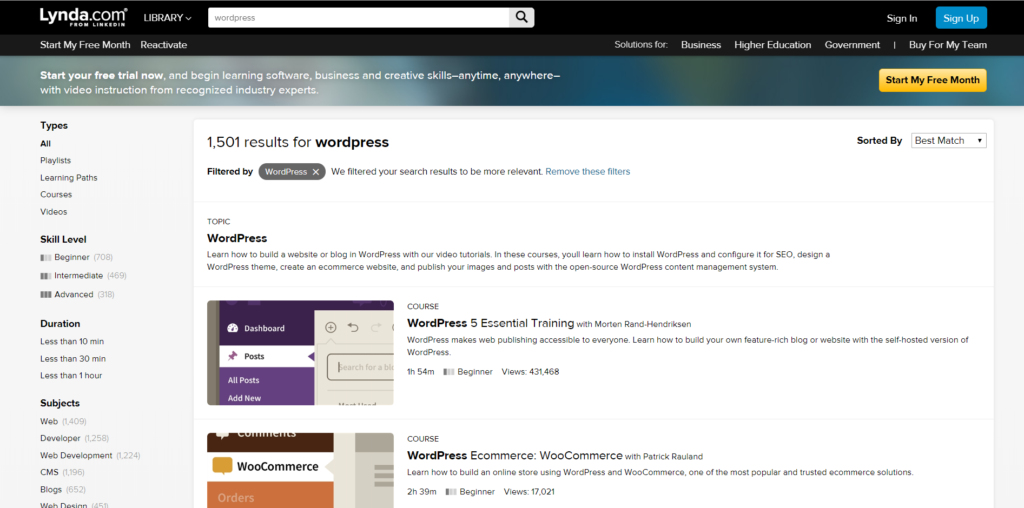Open the LIBRARY dropdown menu
Image resolution: width=1024 pixels, height=508 pixels.
(167, 18)
